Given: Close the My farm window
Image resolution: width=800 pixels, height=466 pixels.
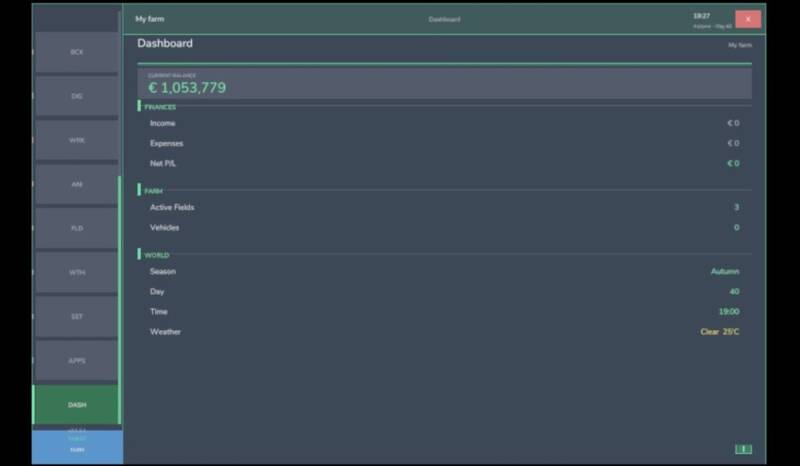Looking at the screenshot, I should click(748, 19).
